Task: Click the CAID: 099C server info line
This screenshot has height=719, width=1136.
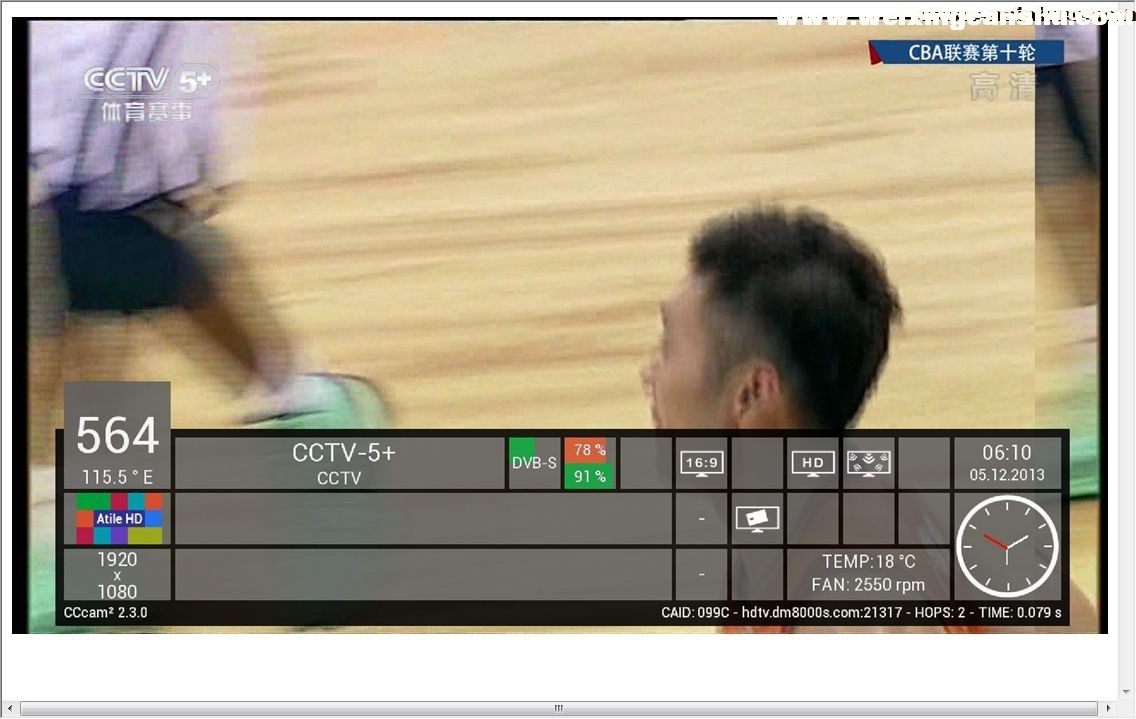Action: pyautogui.click(x=861, y=612)
